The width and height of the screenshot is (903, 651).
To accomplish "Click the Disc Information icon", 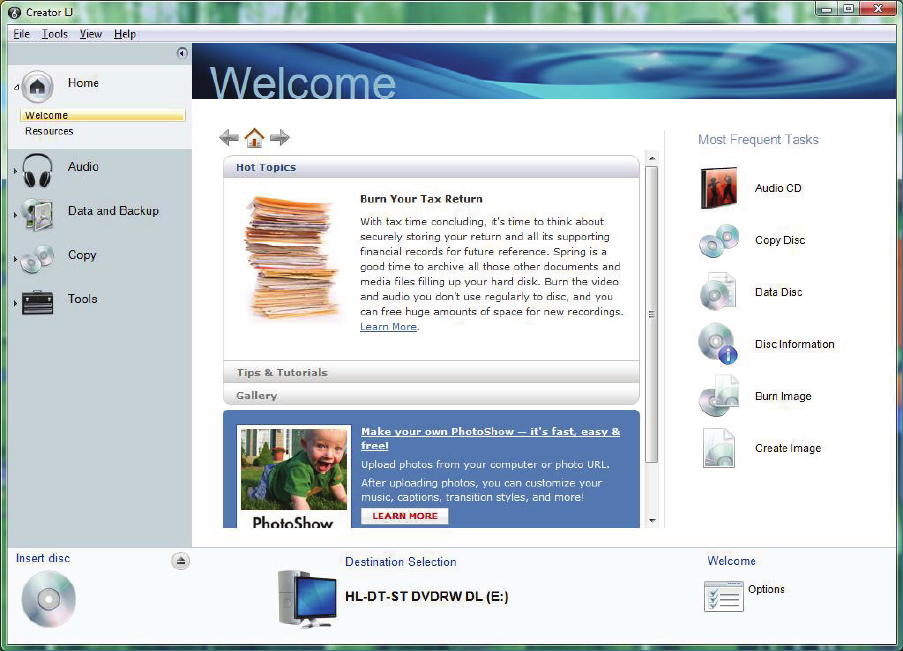I will 718,345.
